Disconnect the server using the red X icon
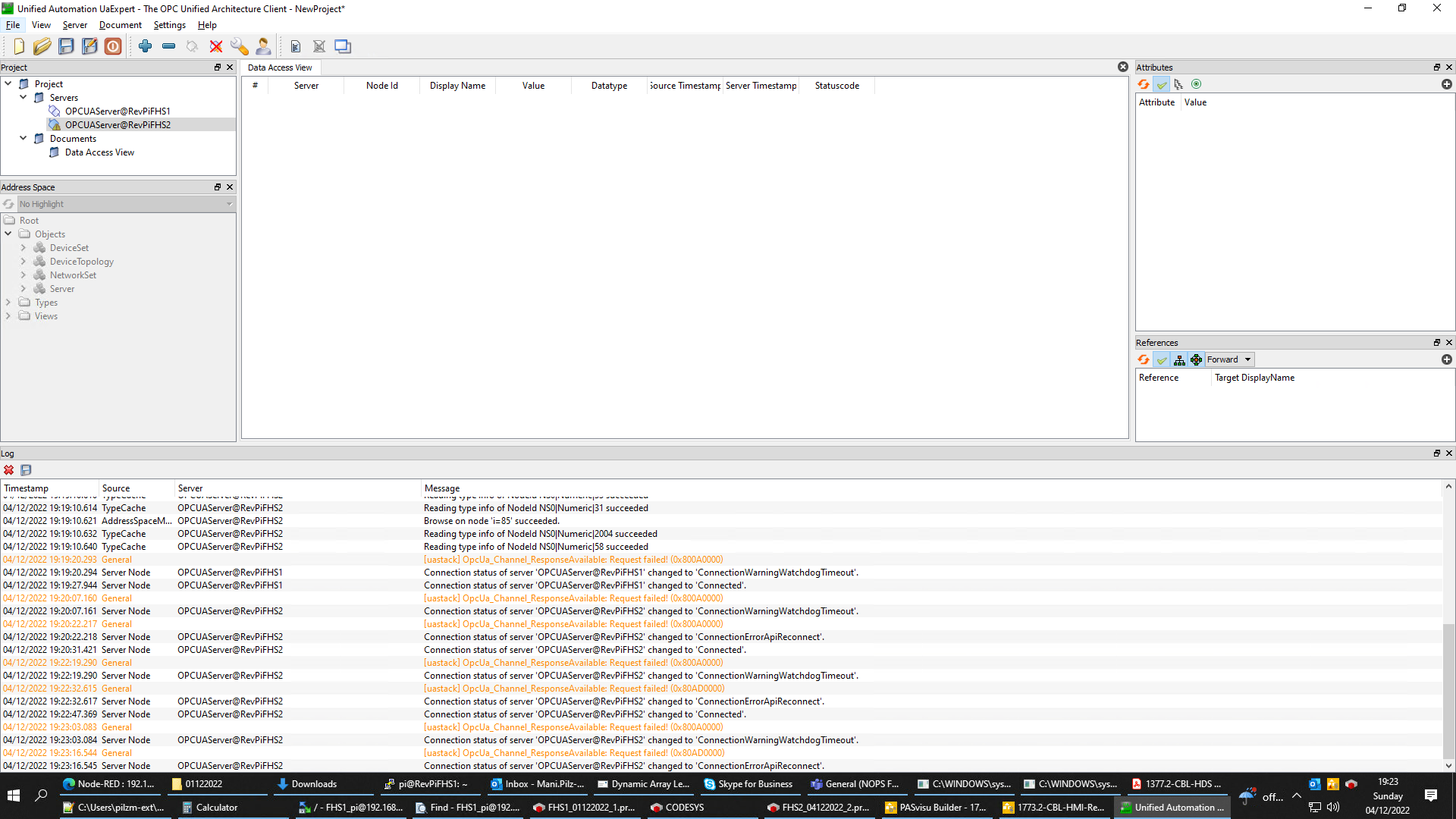The height and width of the screenshot is (819, 1456). point(216,46)
